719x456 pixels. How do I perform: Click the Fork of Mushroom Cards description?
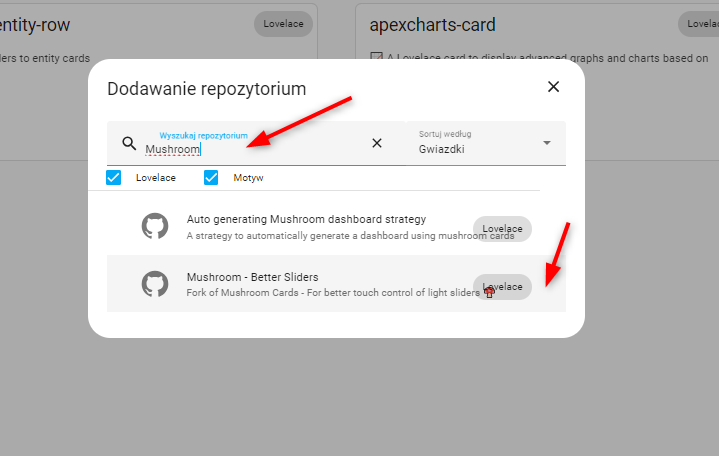point(333,293)
